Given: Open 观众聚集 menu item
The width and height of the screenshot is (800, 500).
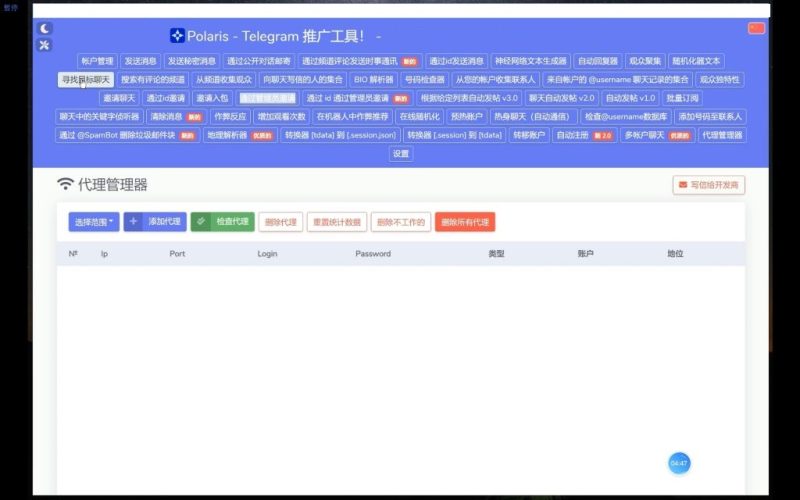Looking at the screenshot, I should pos(645,61).
